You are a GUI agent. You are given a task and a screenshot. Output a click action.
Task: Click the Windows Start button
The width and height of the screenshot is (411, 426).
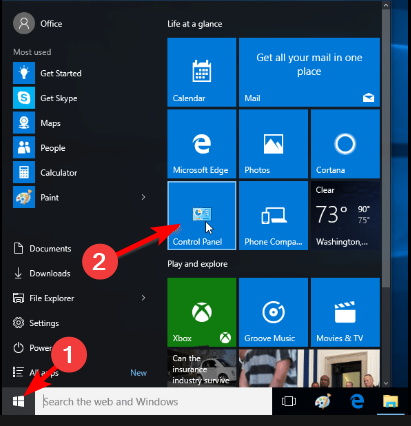click(18, 401)
